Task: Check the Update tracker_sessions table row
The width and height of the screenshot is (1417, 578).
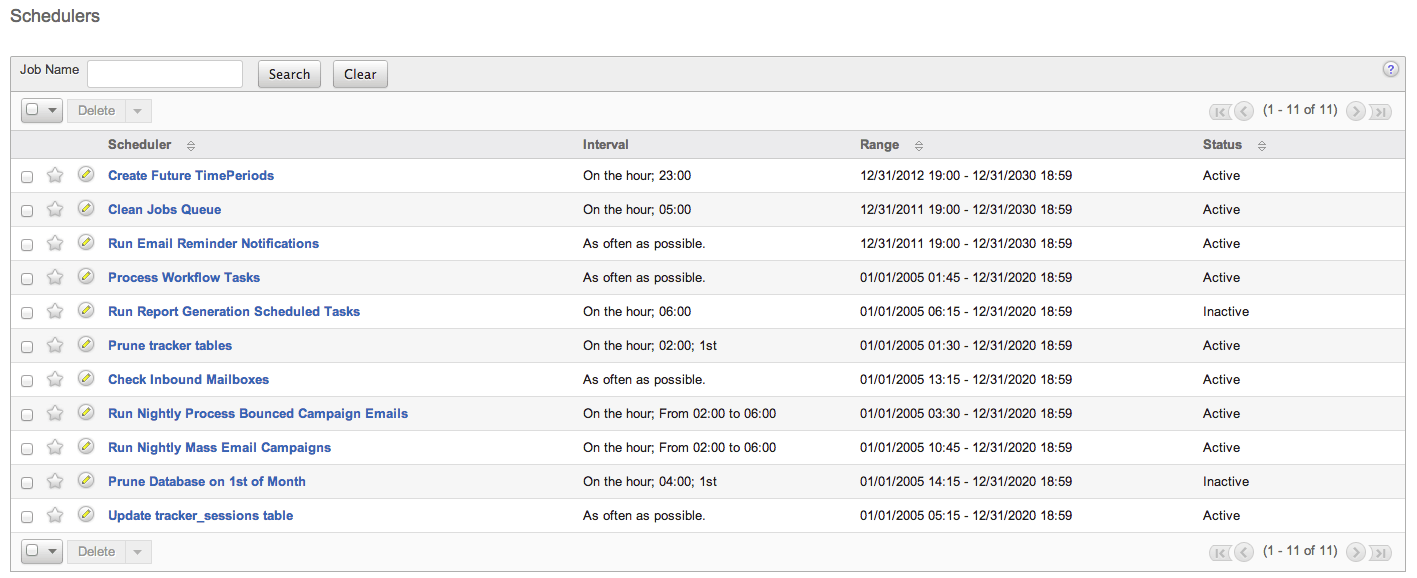Action: pyautogui.click(x=27, y=515)
